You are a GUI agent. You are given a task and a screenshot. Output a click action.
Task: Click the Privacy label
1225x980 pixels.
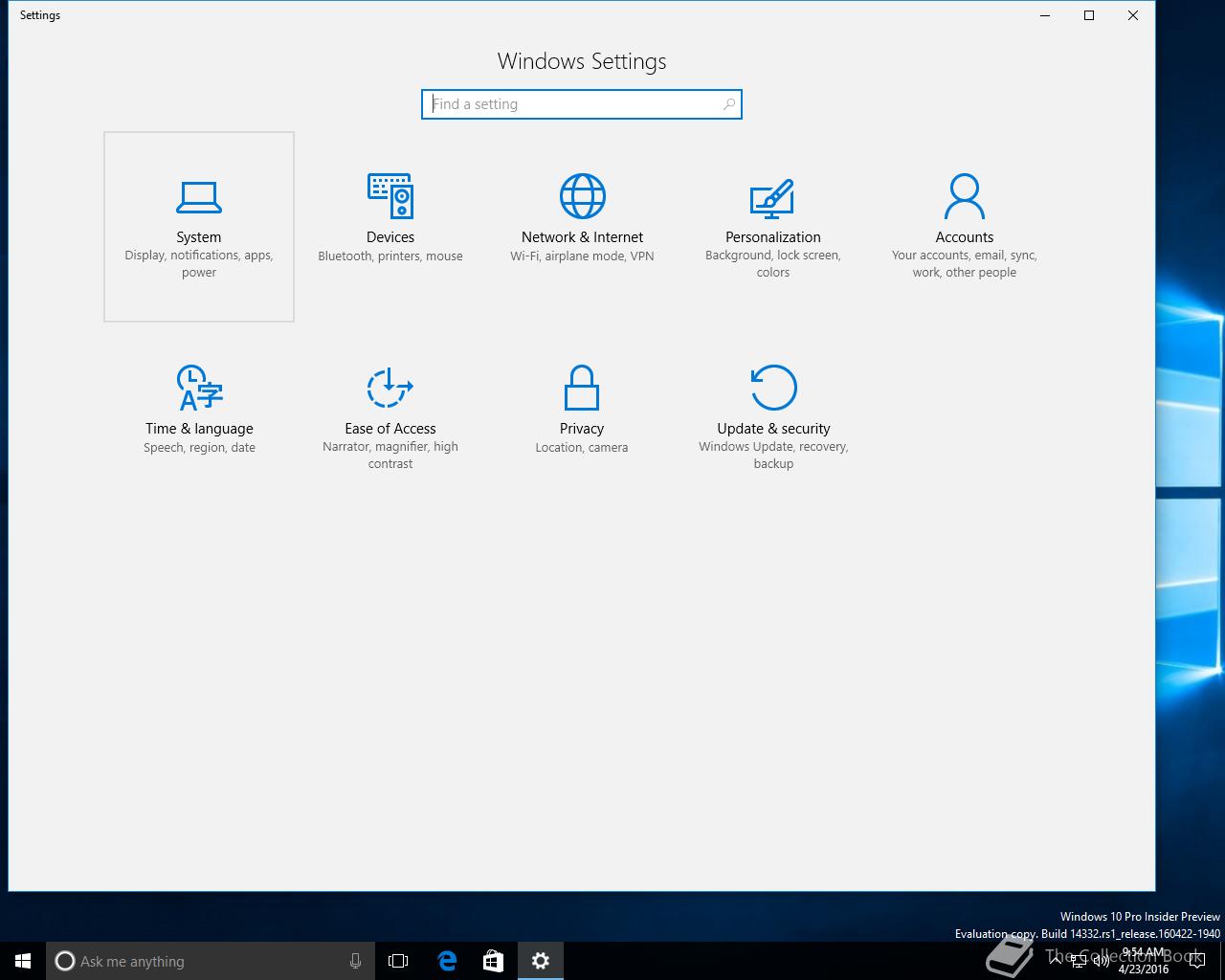[582, 429]
